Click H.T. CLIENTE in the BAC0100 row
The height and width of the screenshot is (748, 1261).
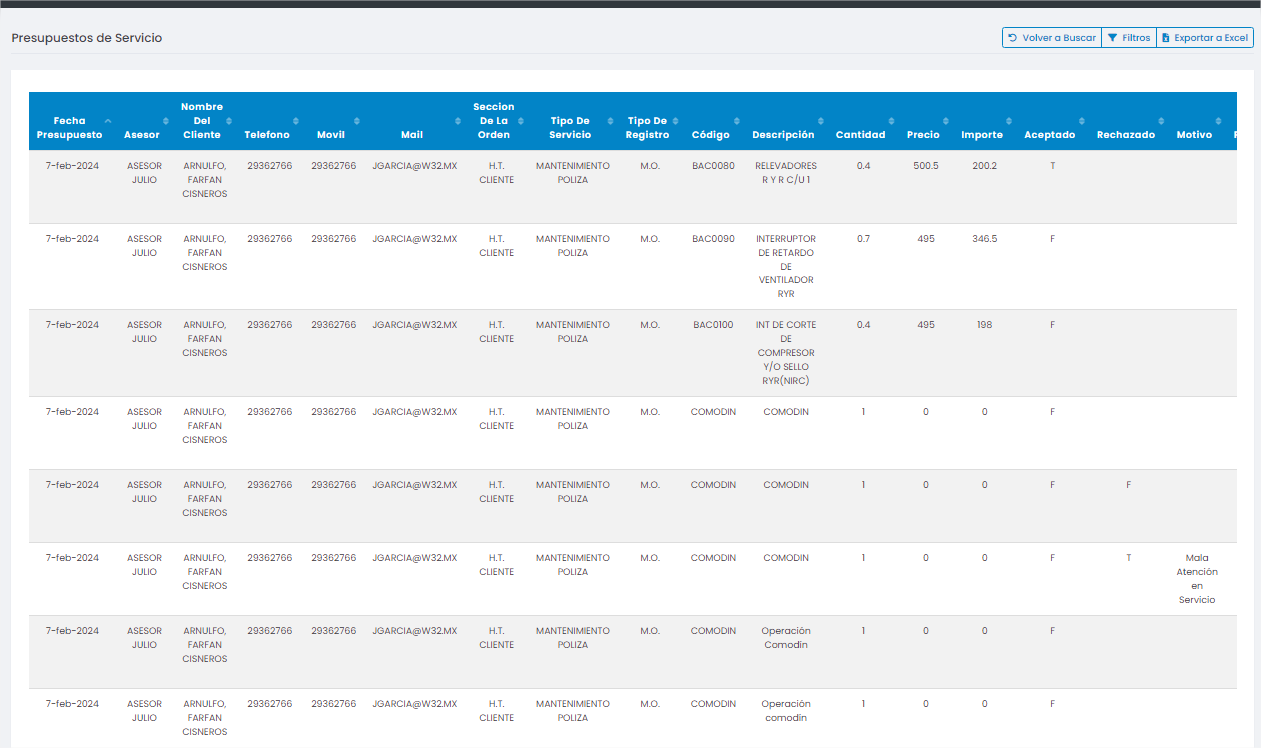(x=496, y=332)
